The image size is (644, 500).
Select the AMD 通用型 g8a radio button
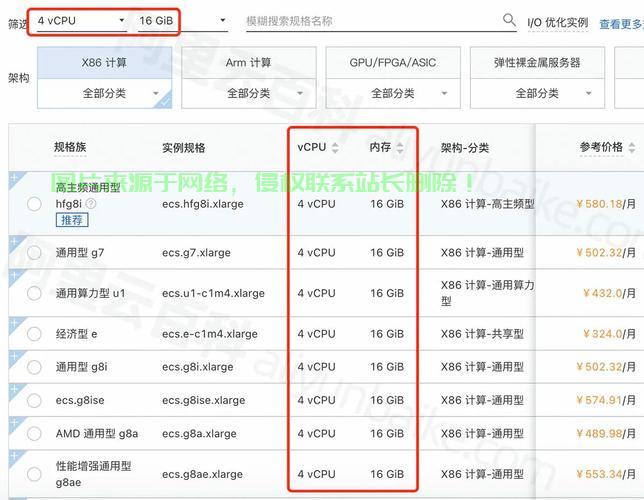tap(34, 433)
